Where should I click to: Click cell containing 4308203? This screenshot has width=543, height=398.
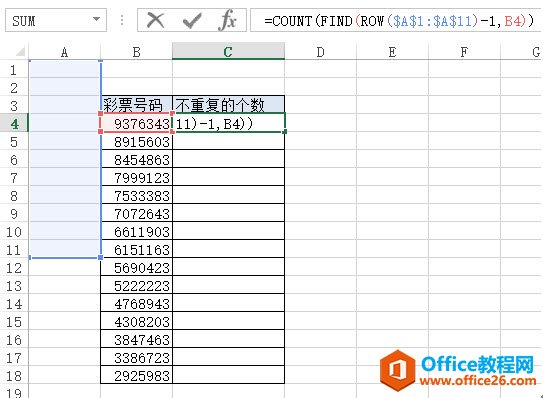pyautogui.click(x=136, y=322)
